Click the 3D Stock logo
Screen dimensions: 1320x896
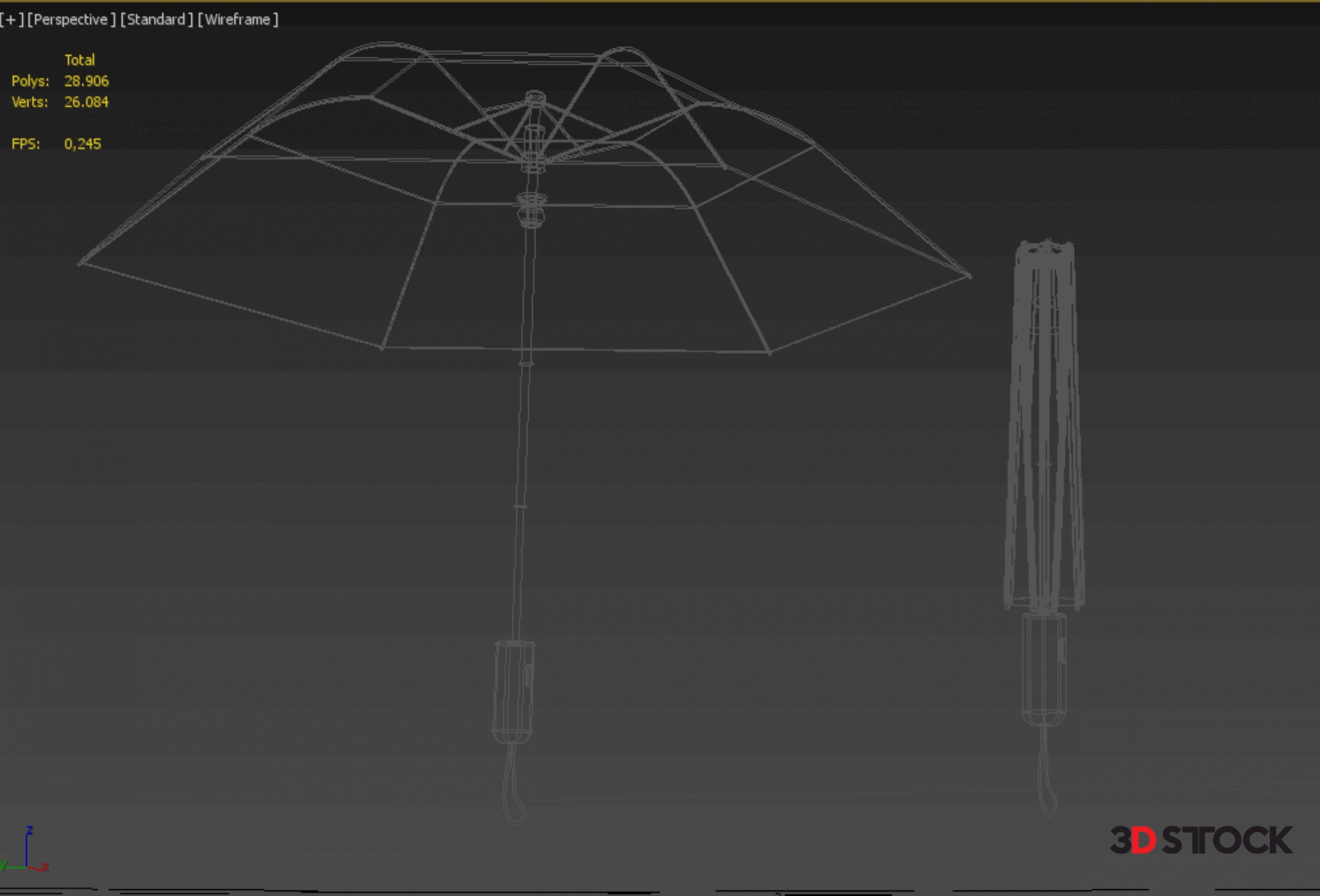[x=1200, y=840]
